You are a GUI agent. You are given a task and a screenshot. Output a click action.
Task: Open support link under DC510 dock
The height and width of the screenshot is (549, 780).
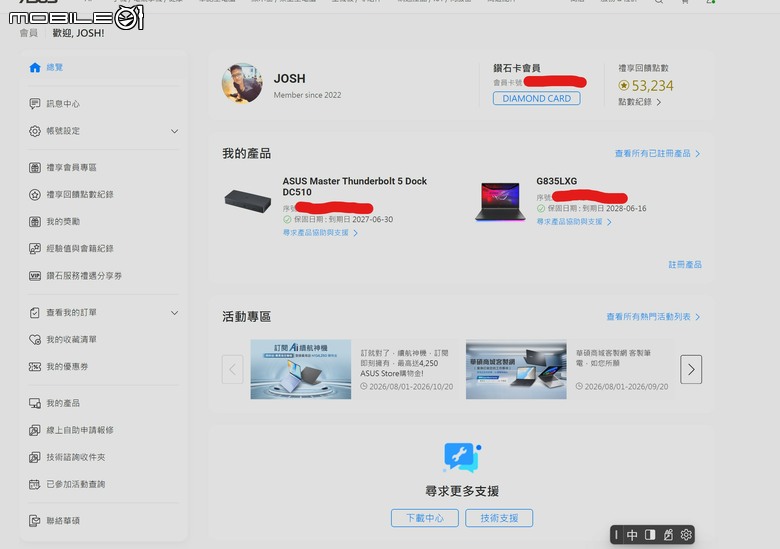point(320,233)
